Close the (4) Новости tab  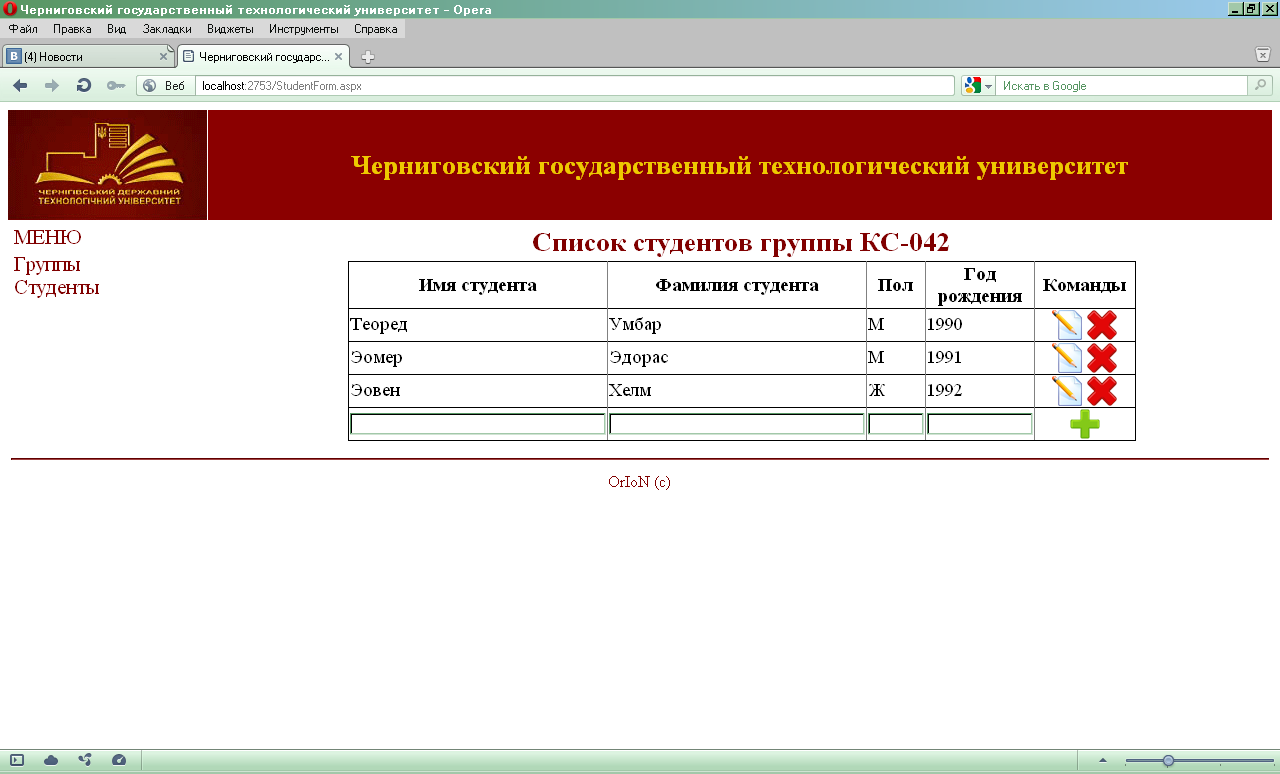163,57
